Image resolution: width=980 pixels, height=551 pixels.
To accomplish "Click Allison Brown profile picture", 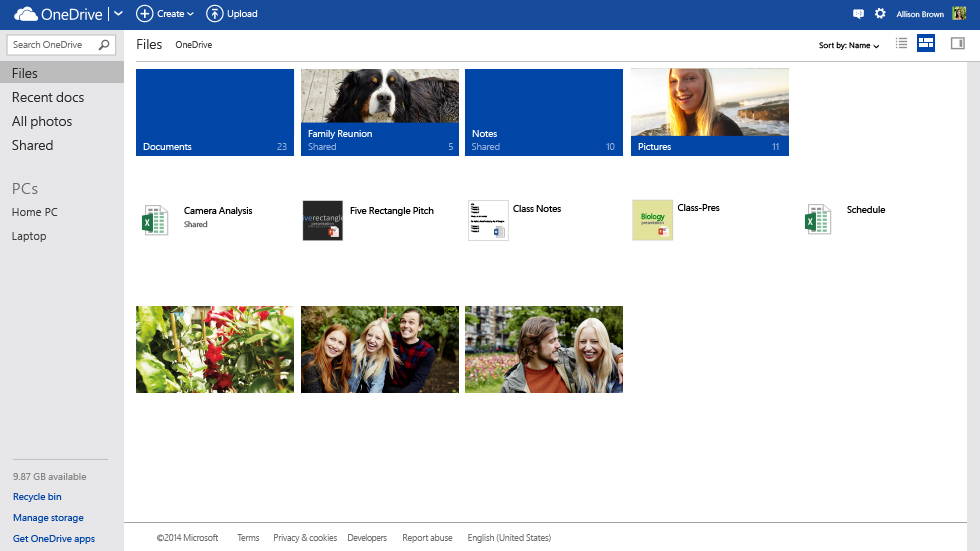I will pos(959,14).
